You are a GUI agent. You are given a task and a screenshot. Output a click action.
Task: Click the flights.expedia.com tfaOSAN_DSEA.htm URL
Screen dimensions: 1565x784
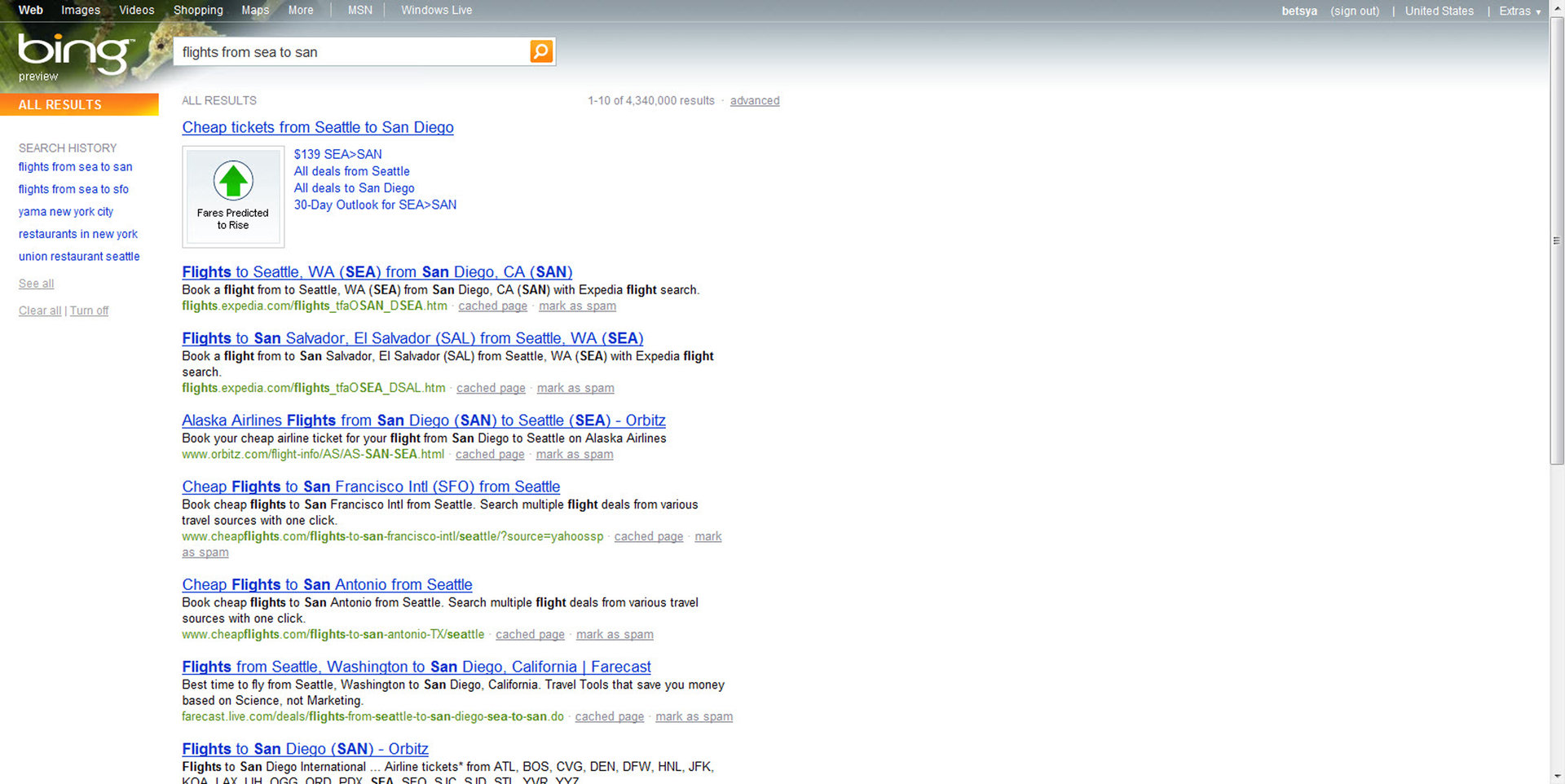315,306
